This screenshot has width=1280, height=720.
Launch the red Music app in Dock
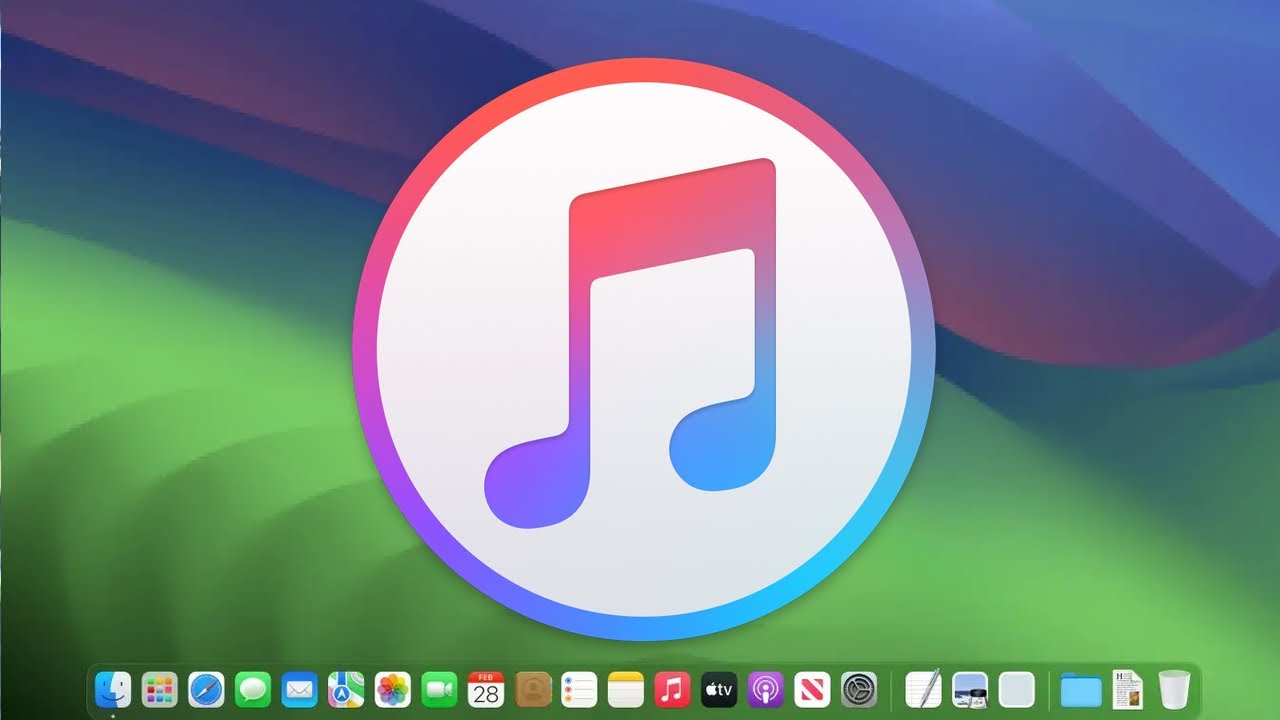tap(673, 689)
